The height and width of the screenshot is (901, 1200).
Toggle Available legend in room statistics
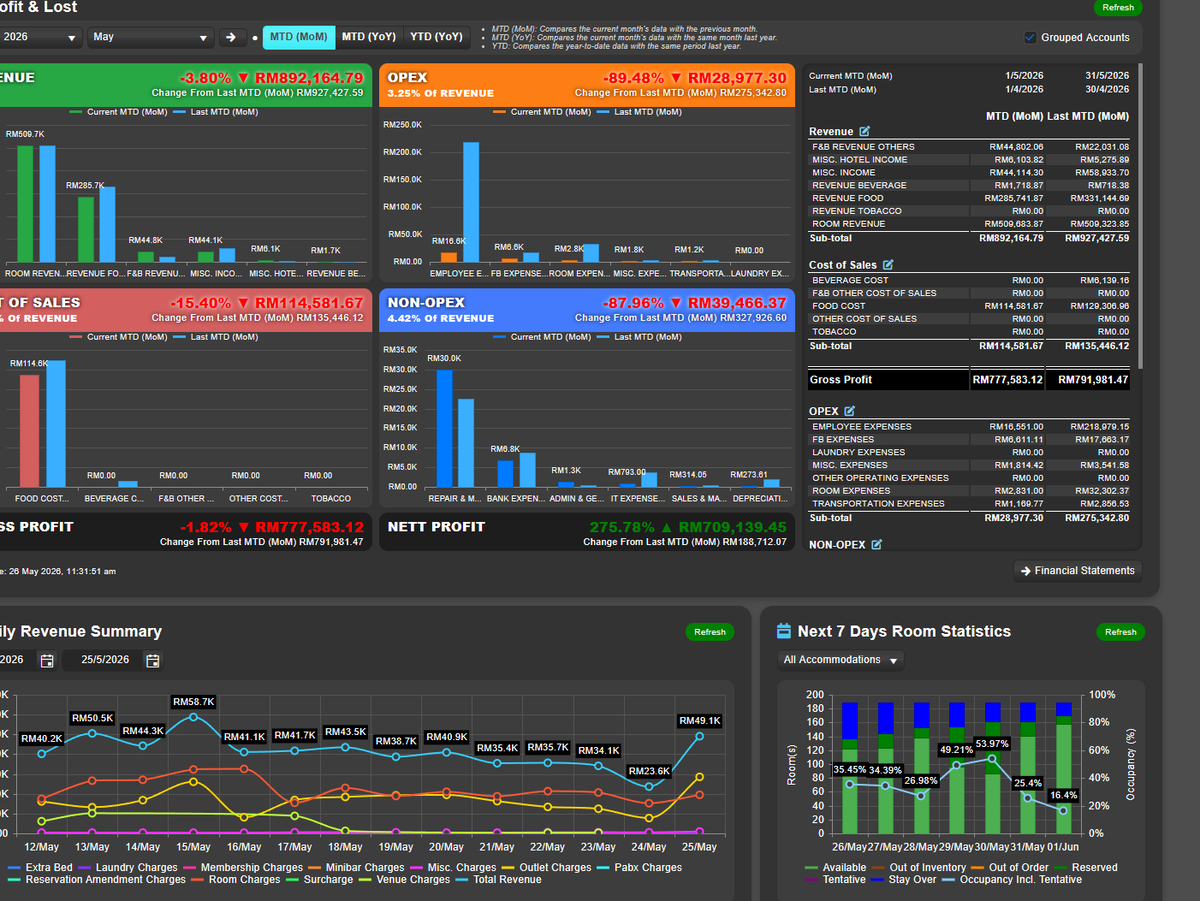click(835, 867)
